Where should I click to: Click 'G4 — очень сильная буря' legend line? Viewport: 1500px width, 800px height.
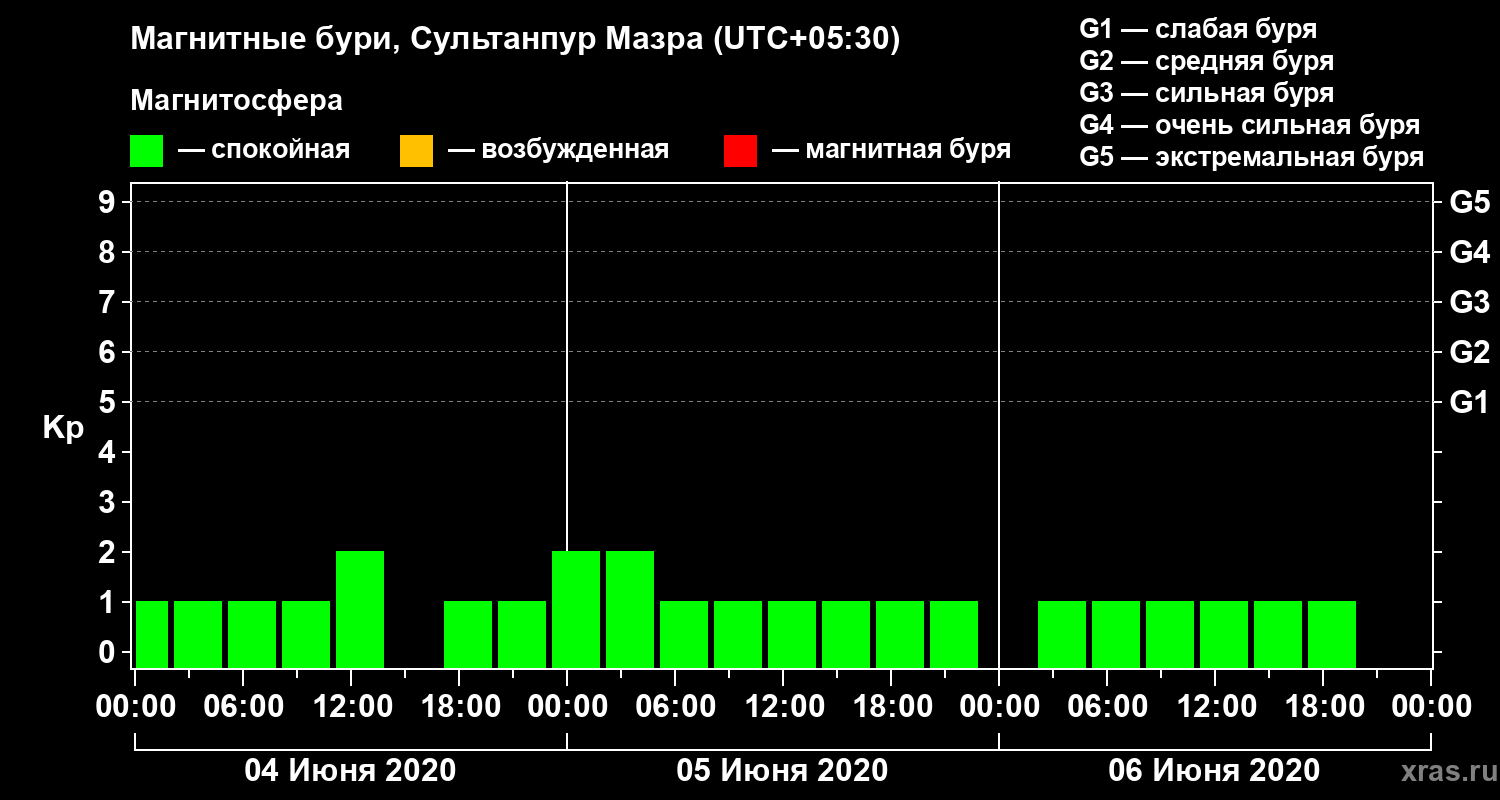click(x=1250, y=125)
